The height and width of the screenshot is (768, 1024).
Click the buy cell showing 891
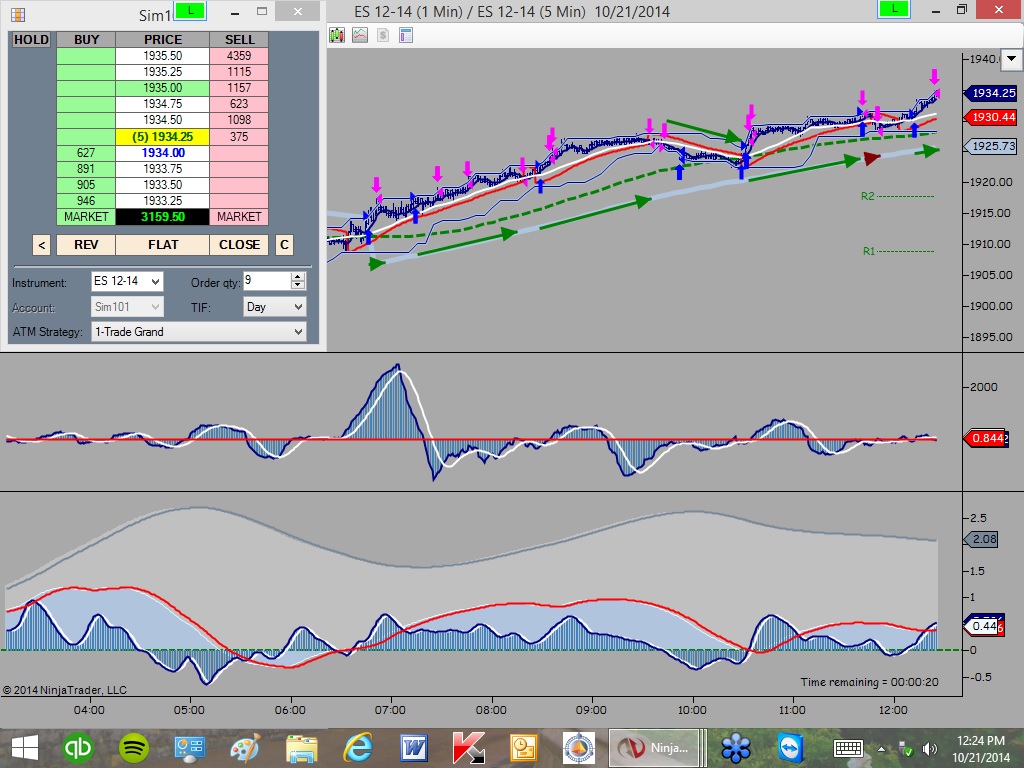86,168
